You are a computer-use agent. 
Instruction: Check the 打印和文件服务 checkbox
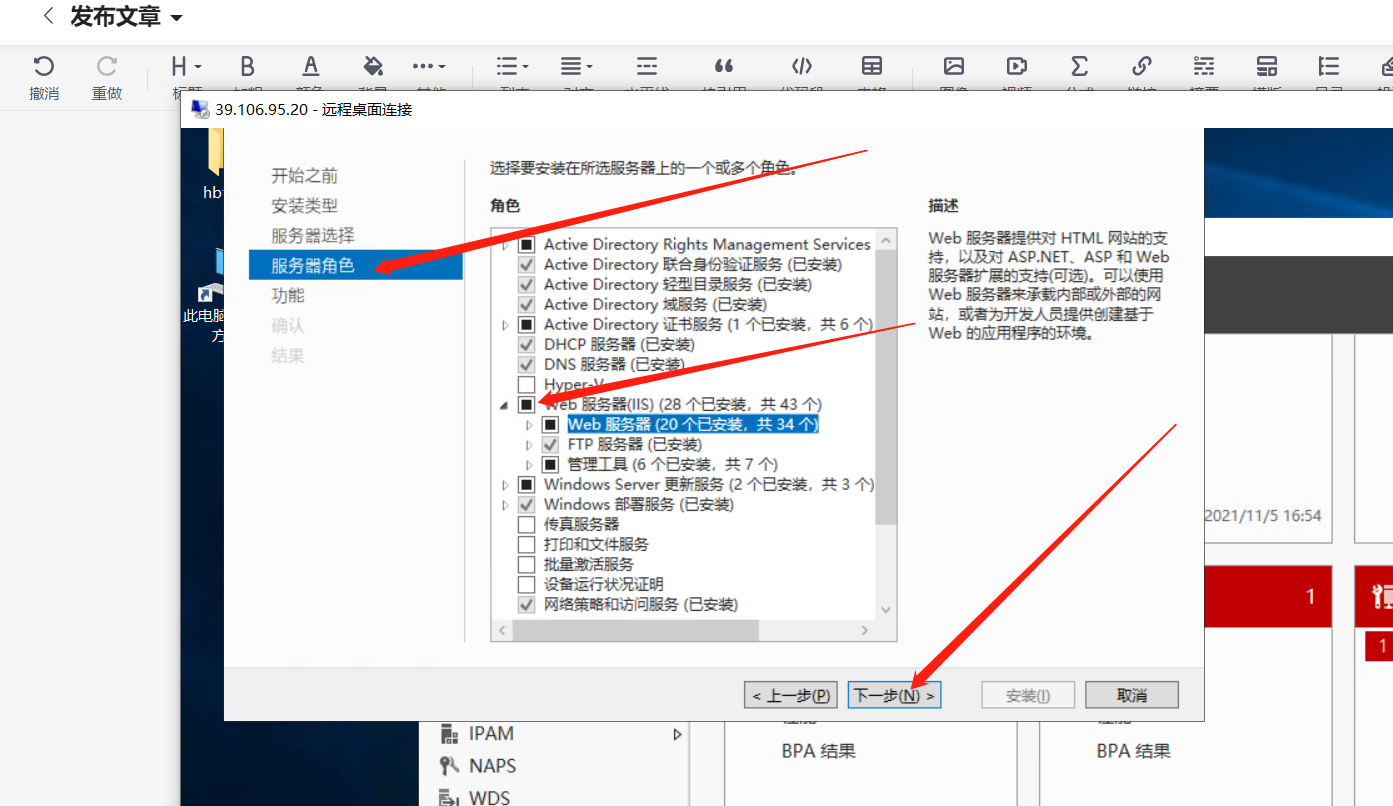point(526,544)
